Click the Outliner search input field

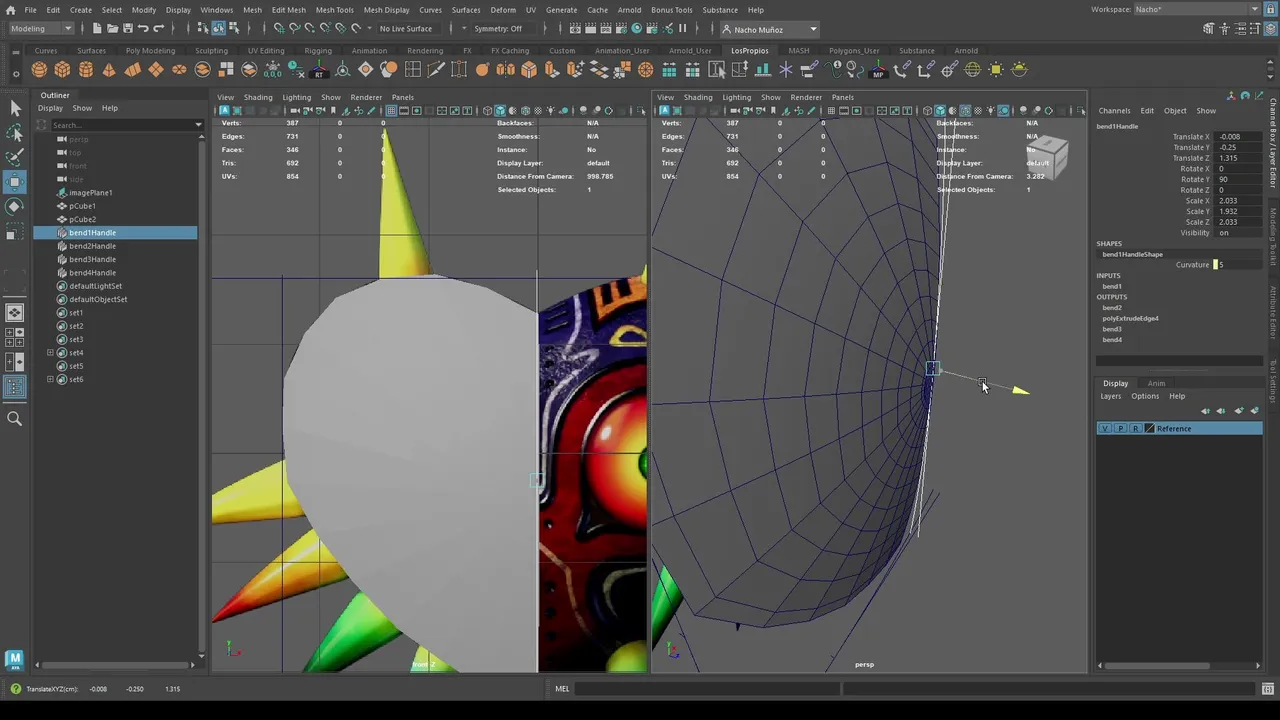(x=120, y=125)
